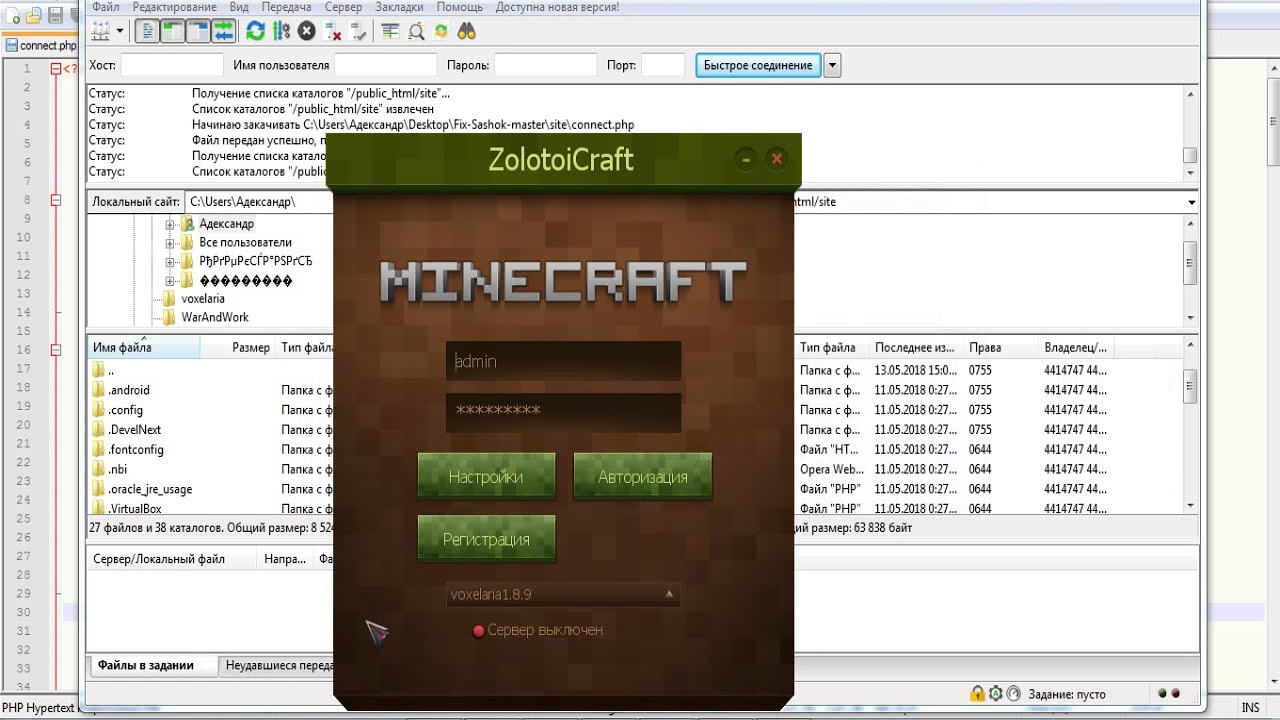Toggle synchronized browsing icon

coord(441,31)
